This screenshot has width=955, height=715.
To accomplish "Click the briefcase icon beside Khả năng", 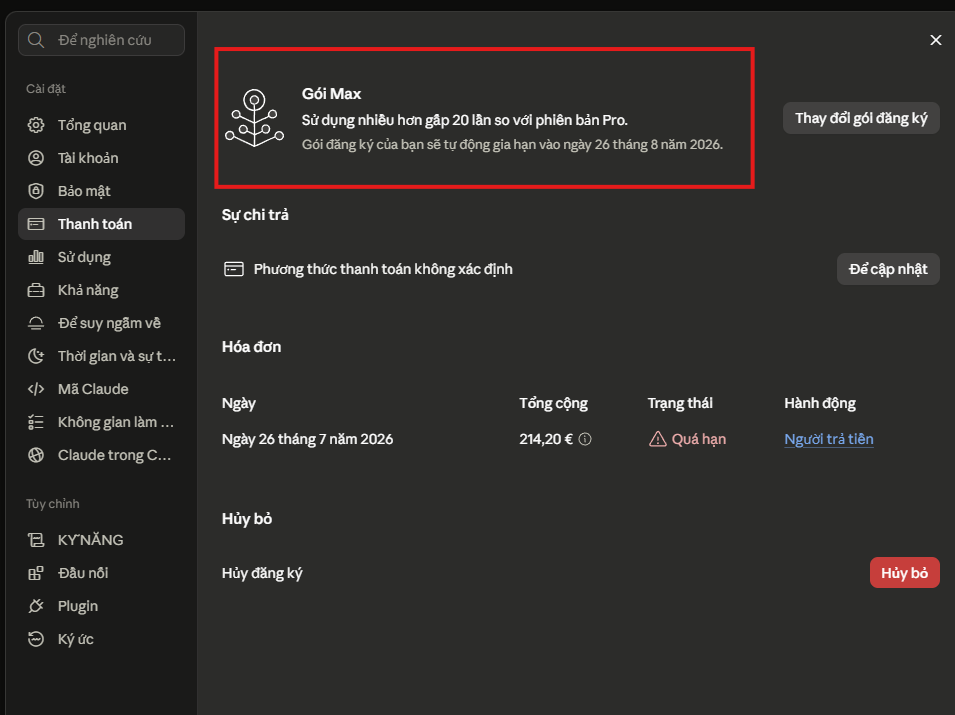I will (x=36, y=290).
